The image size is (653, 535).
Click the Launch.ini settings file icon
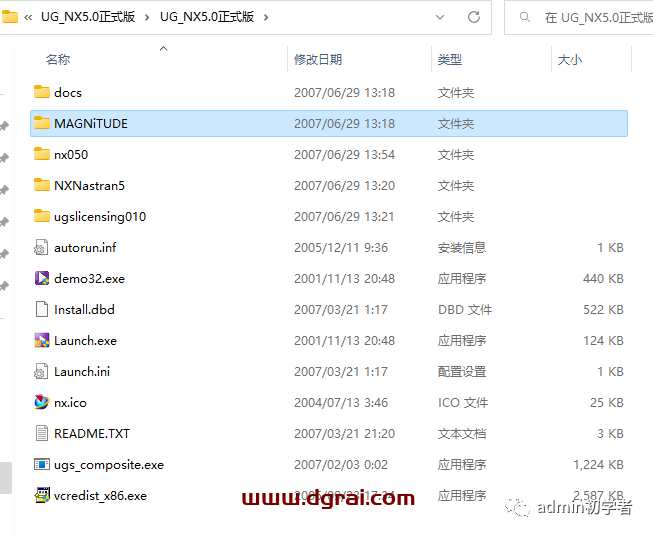(x=42, y=371)
